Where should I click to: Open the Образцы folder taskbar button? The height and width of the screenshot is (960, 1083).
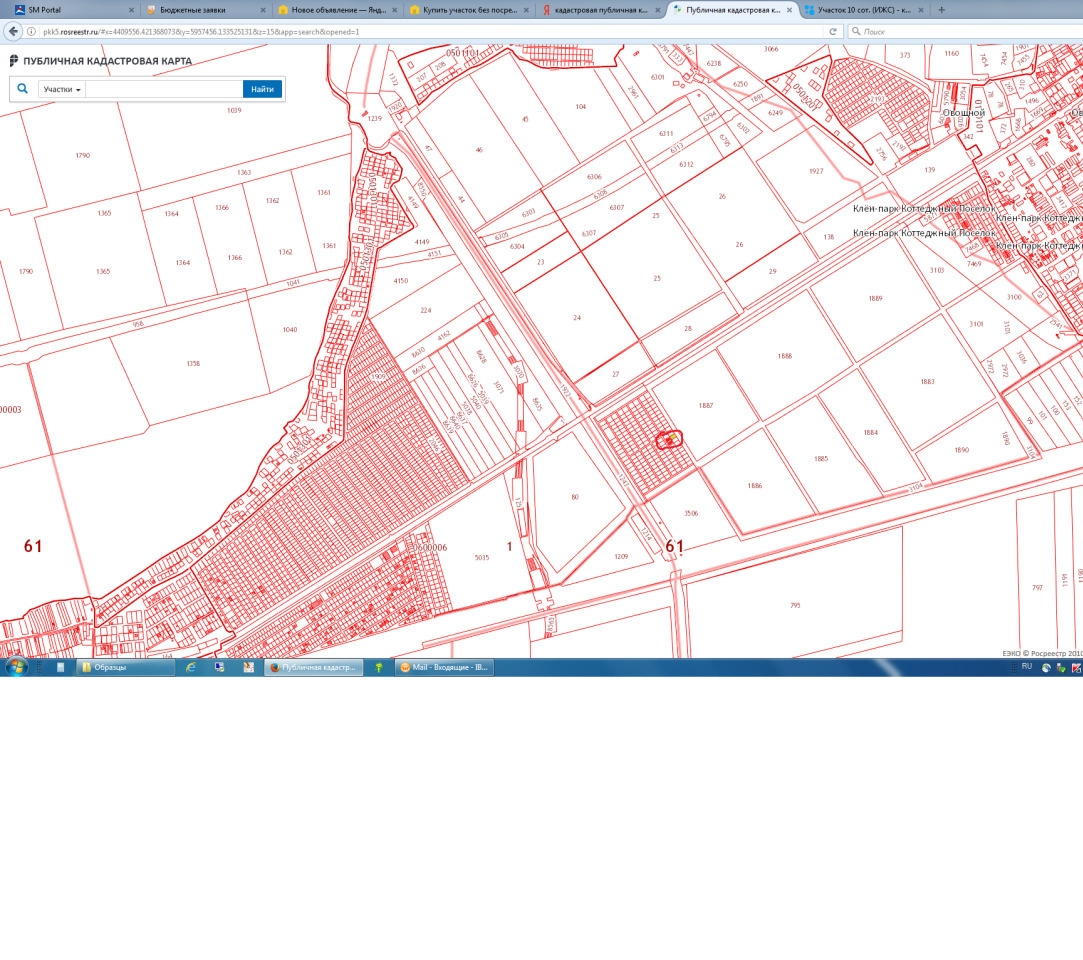click(126, 667)
